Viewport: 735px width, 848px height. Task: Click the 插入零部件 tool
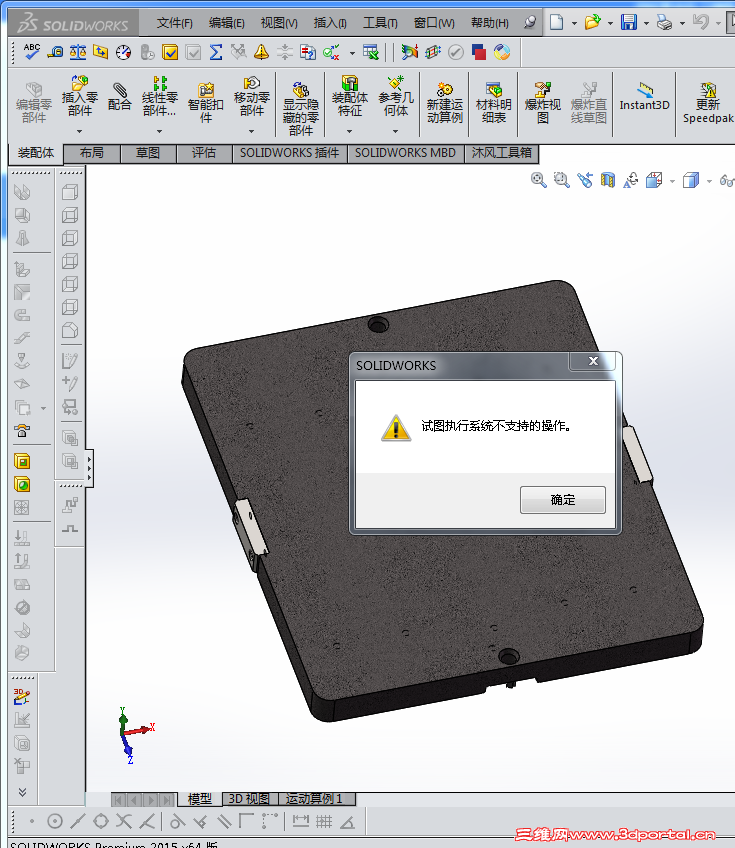[80, 96]
